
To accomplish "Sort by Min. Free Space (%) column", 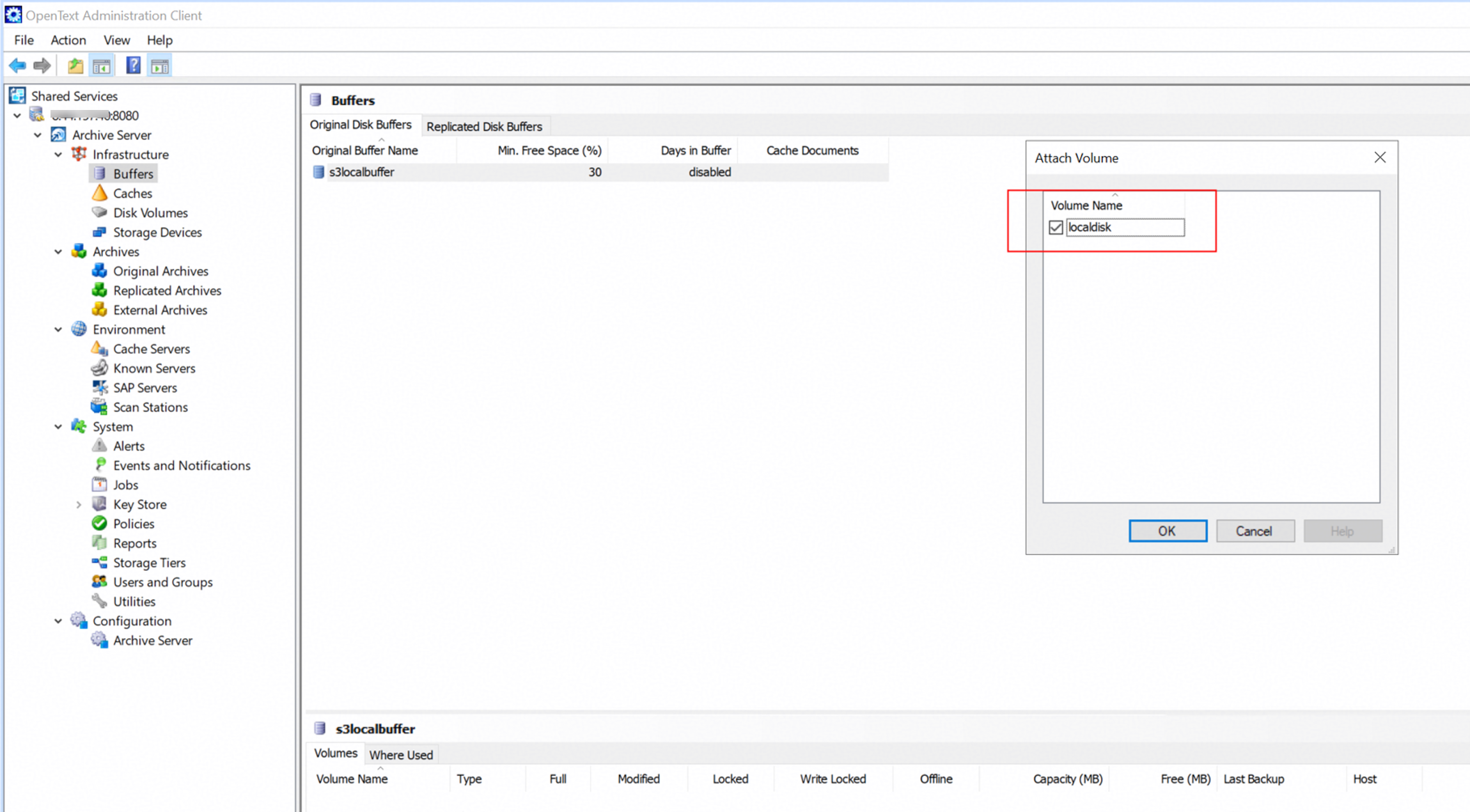I will (x=532, y=150).
